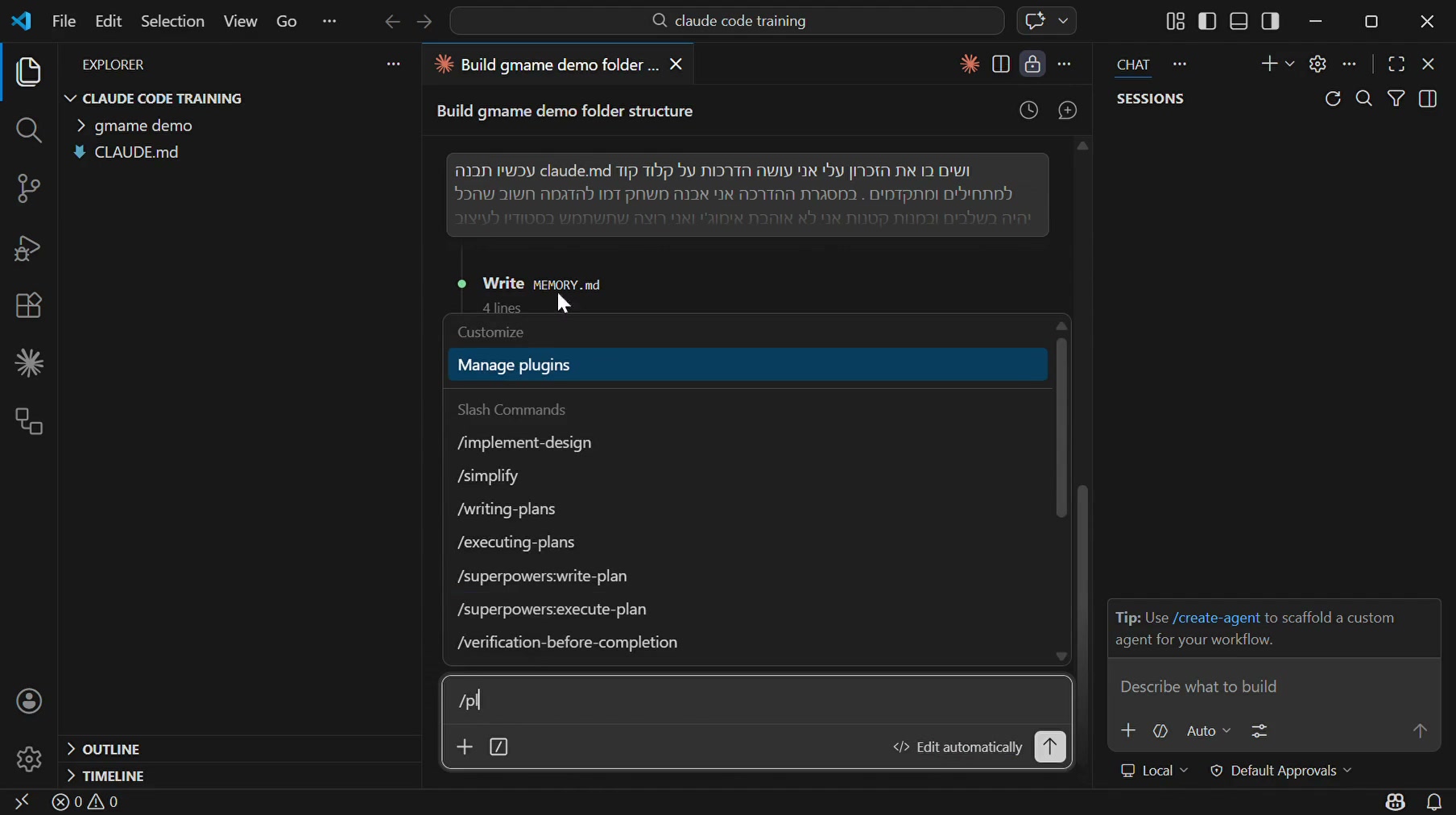Image resolution: width=1456 pixels, height=815 pixels.
Task: Open the new chat plus dropdown arrow
Action: click(x=1290, y=64)
